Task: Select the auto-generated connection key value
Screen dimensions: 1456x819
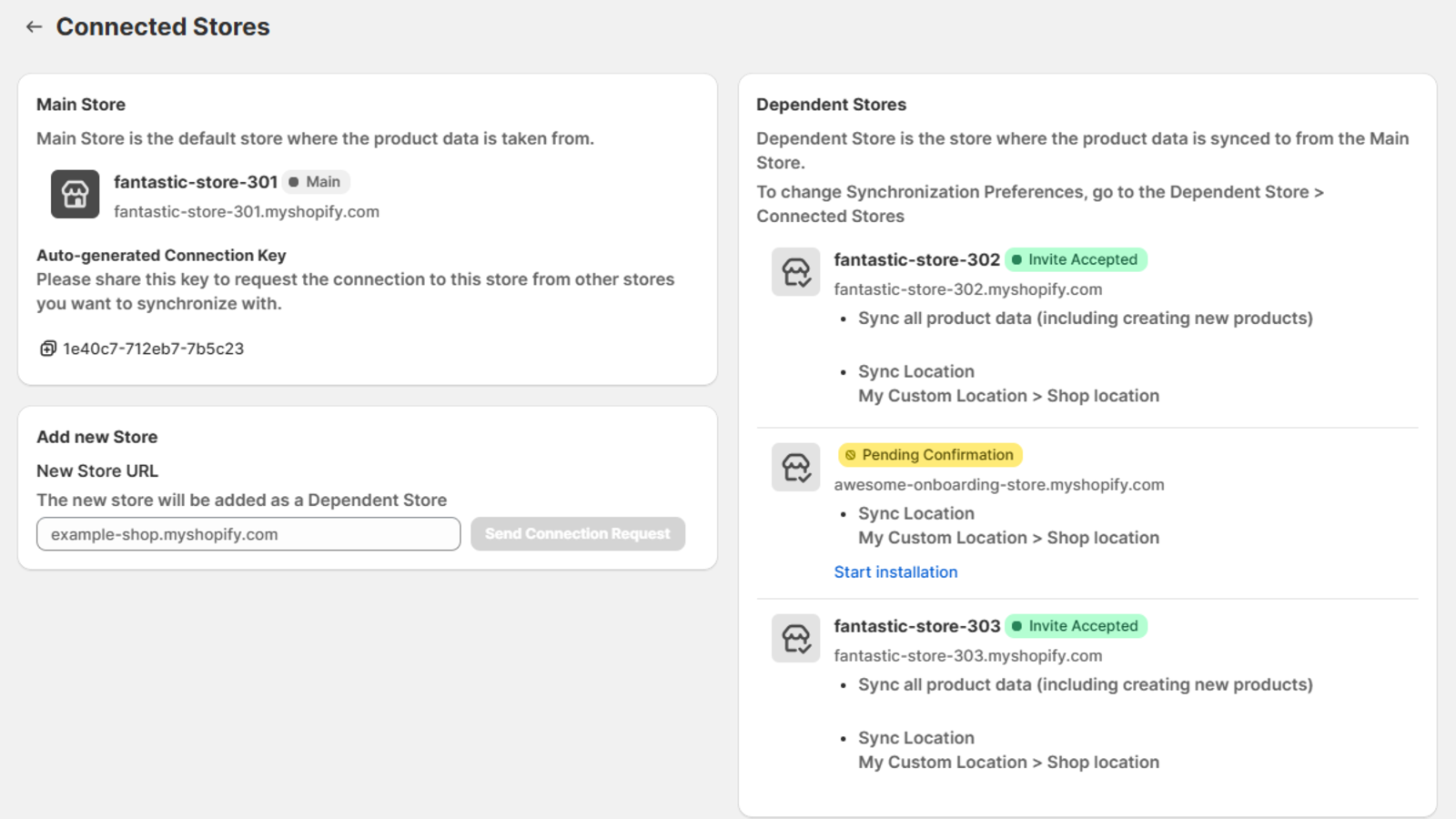Action: pyautogui.click(x=153, y=349)
